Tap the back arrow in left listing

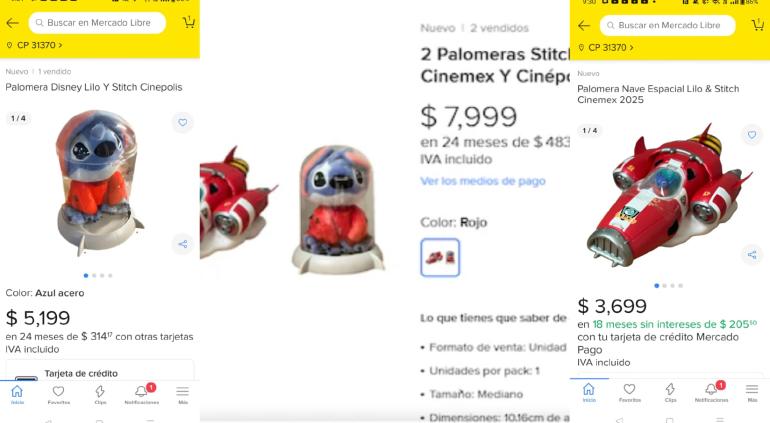tap(12, 23)
